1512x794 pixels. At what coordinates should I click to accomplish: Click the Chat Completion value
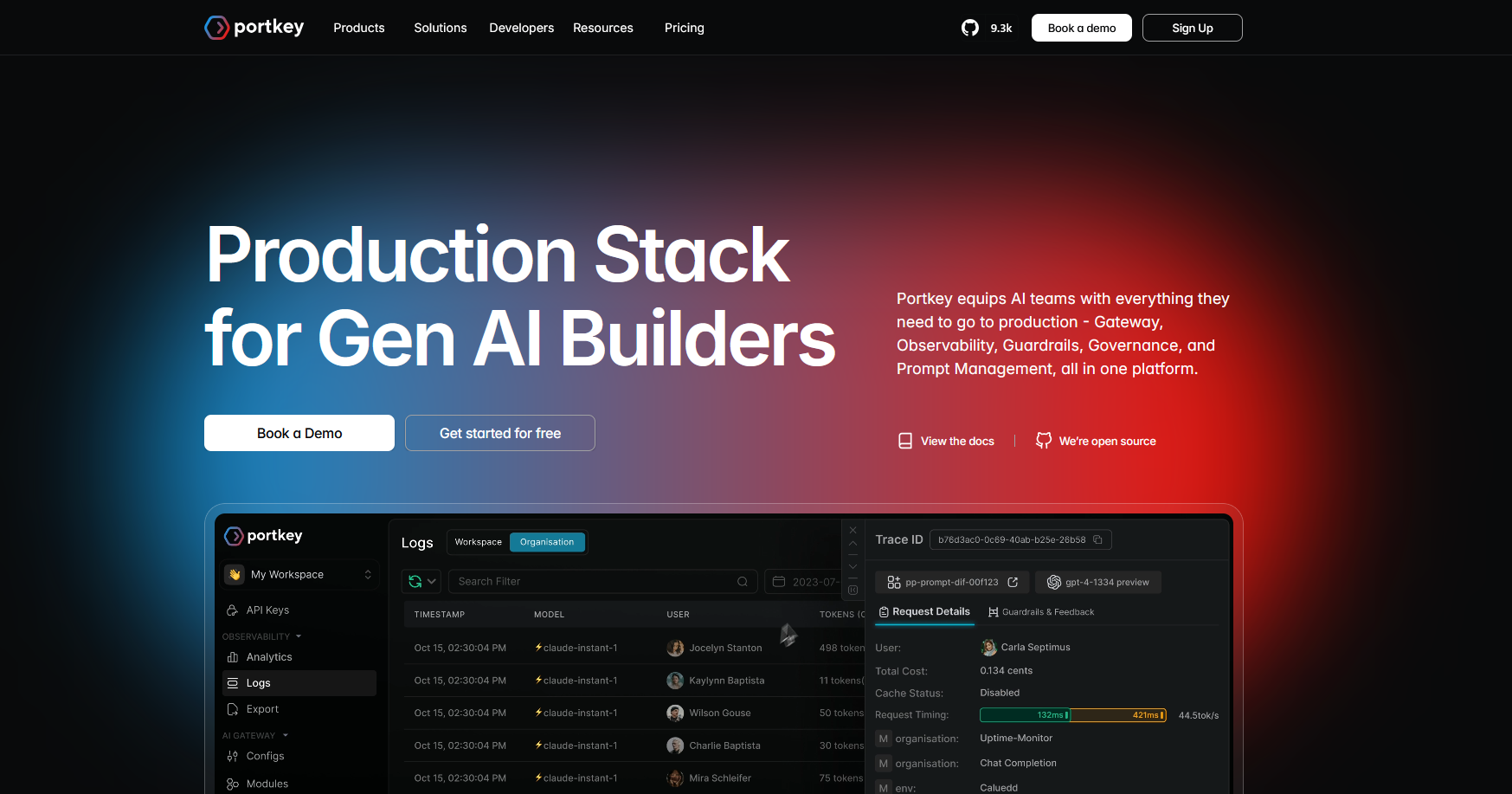click(1018, 764)
